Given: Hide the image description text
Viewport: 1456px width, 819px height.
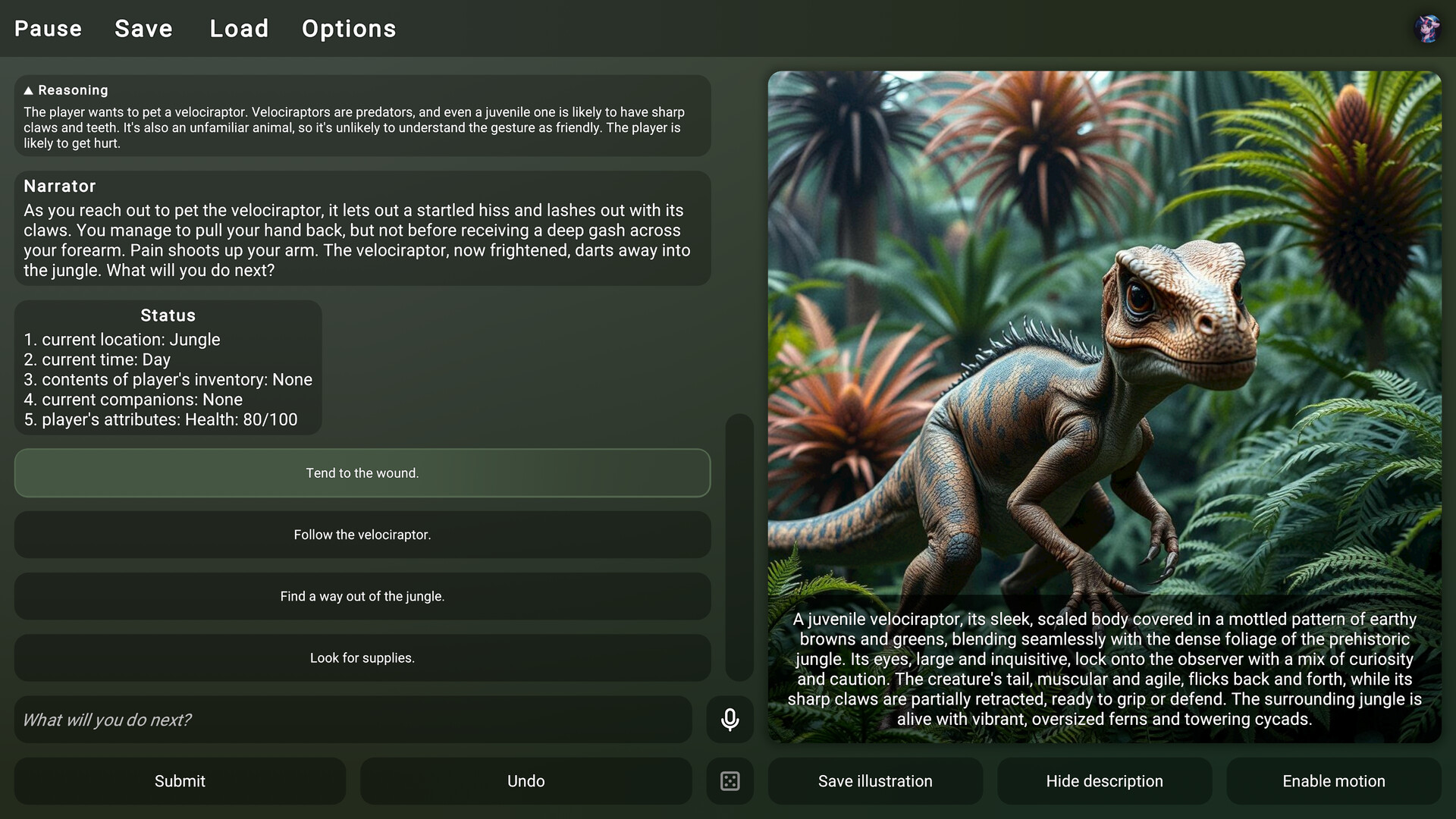Looking at the screenshot, I should pyautogui.click(x=1104, y=780).
